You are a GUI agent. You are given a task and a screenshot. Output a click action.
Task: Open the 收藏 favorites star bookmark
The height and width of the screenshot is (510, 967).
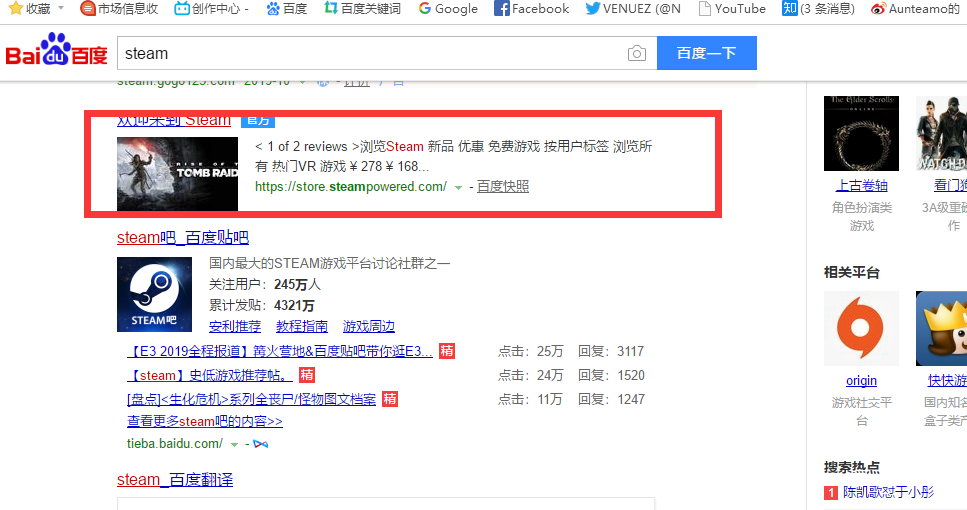pyautogui.click(x=29, y=9)
